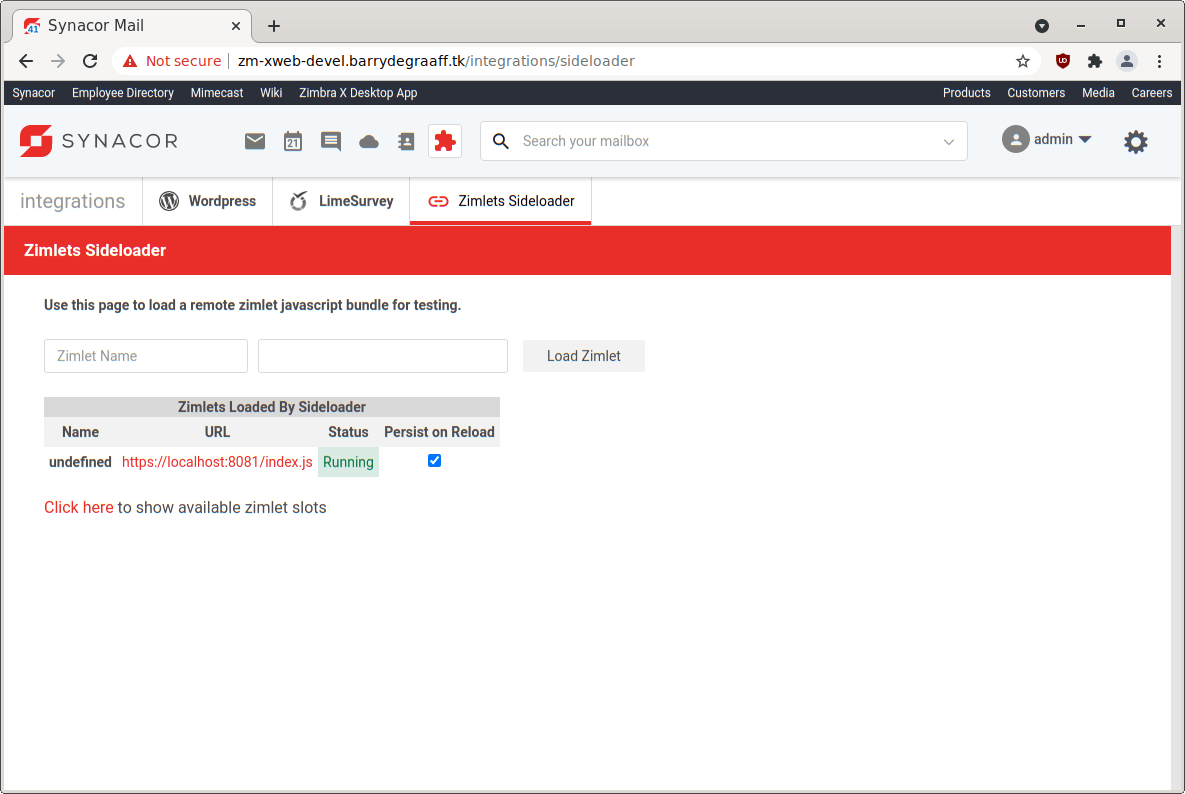Open the search mailbox dropdown chevron

(948, 141)
